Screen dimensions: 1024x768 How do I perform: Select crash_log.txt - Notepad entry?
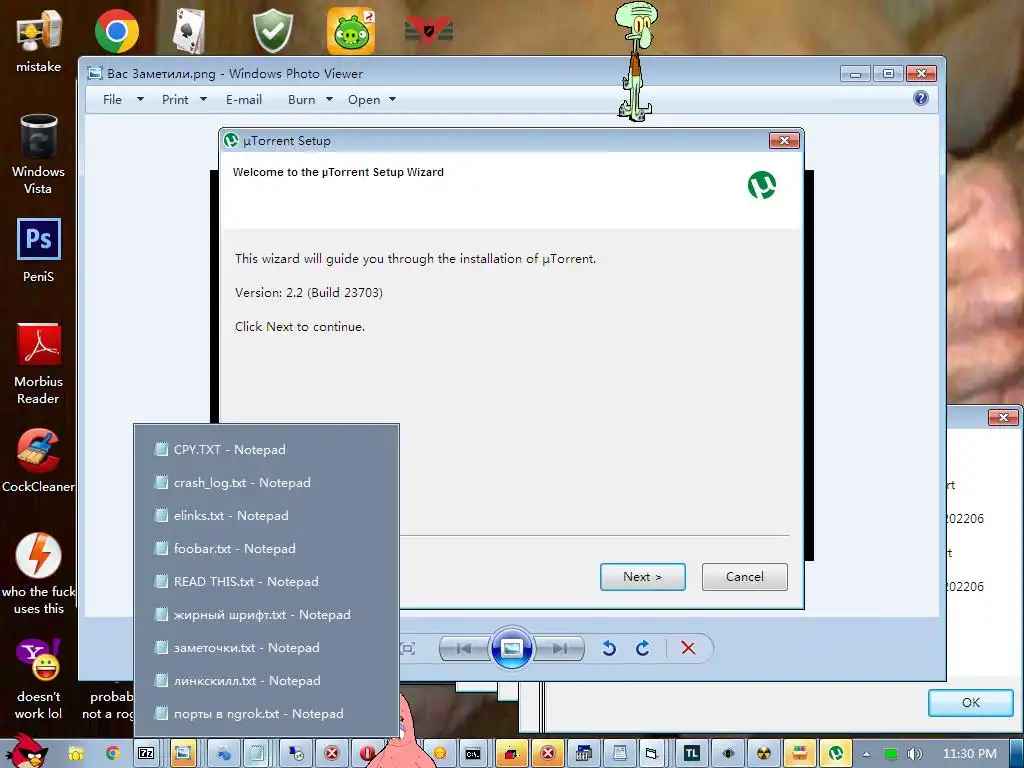(x=266, y=483)
